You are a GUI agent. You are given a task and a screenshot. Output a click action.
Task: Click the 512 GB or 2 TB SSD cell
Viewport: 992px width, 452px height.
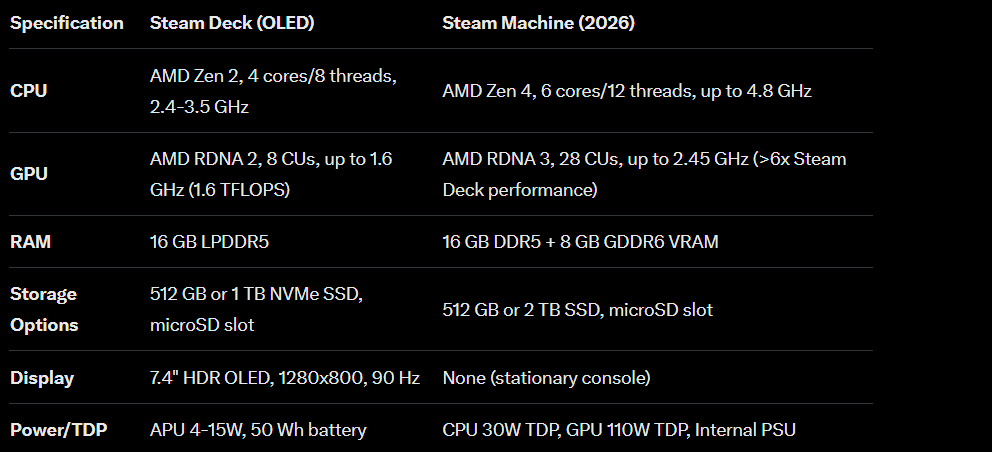tap(578, 310)
